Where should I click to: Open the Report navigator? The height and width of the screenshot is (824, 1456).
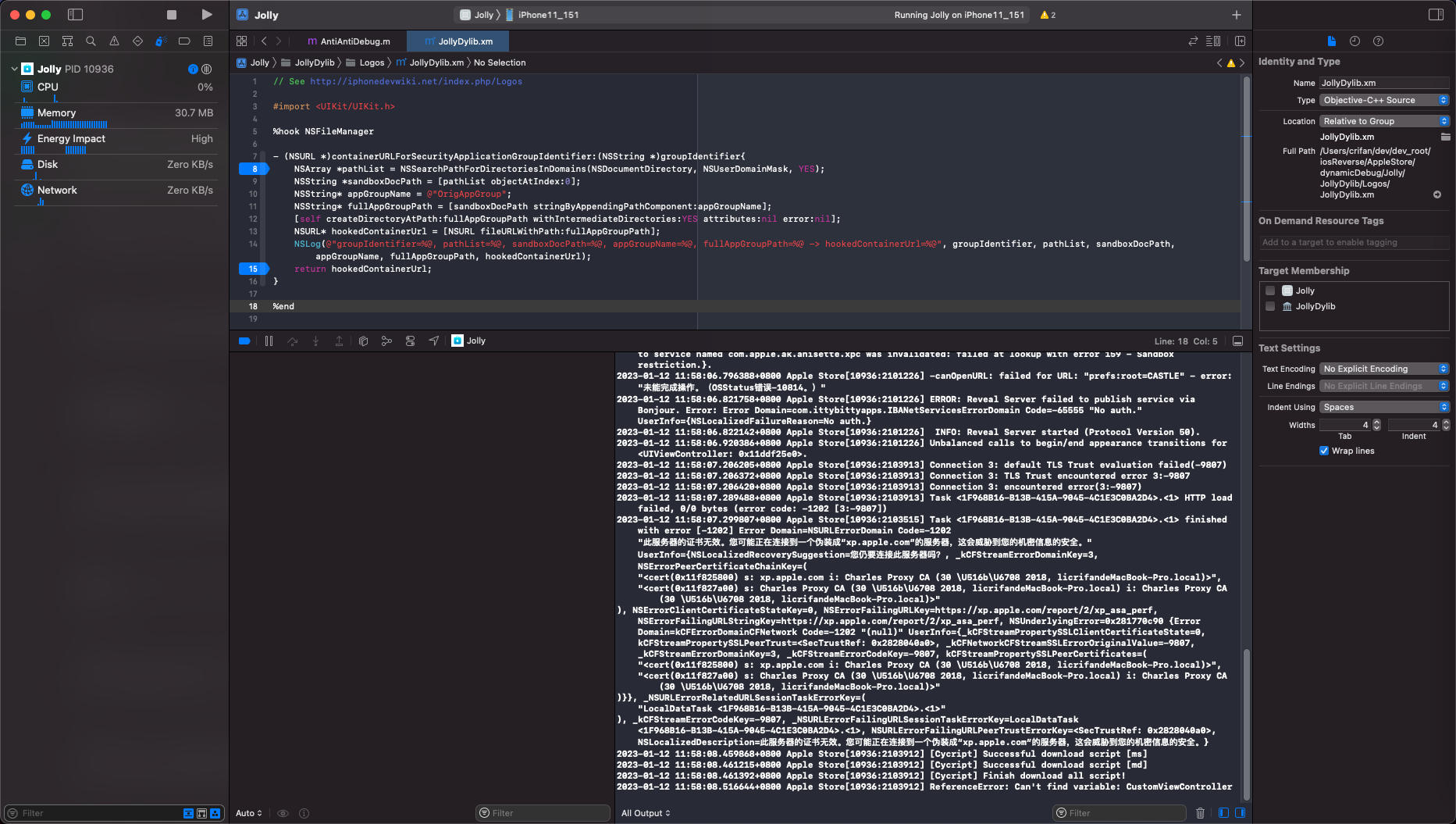click(x=208, y=41)
